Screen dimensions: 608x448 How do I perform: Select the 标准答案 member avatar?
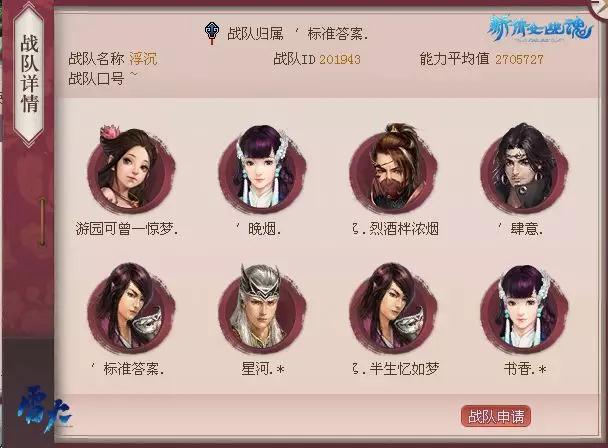131,308
